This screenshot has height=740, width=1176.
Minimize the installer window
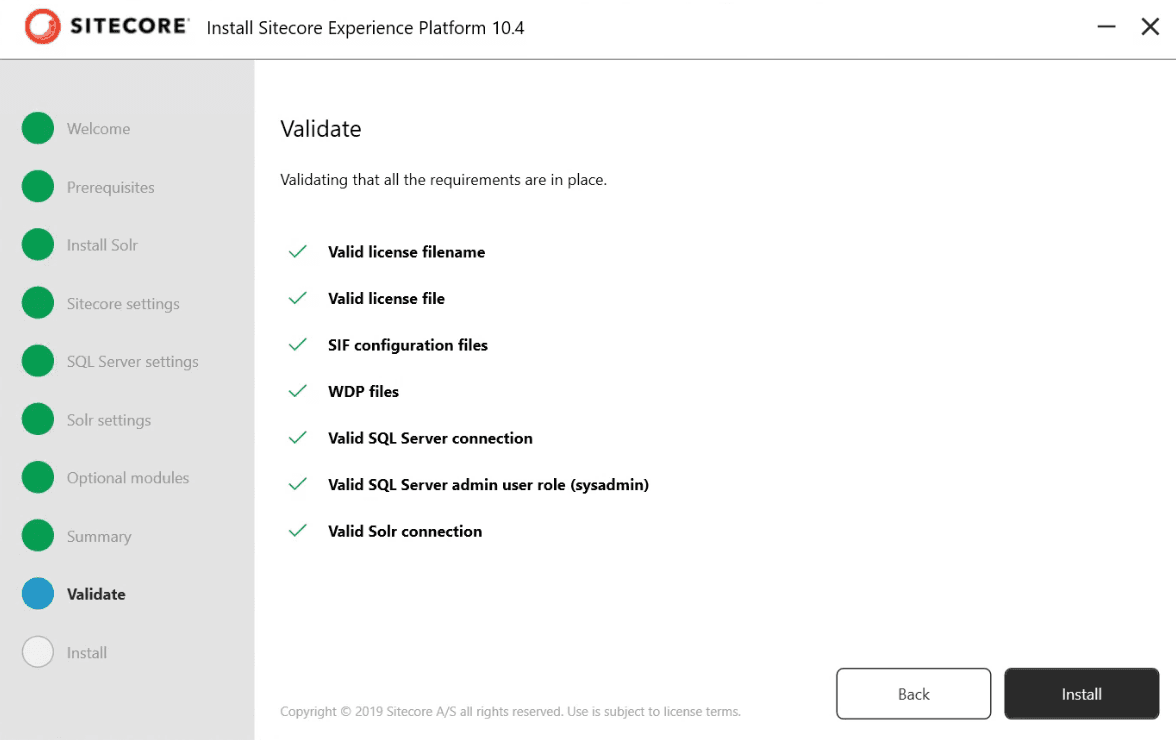[x=1106, y=27]
